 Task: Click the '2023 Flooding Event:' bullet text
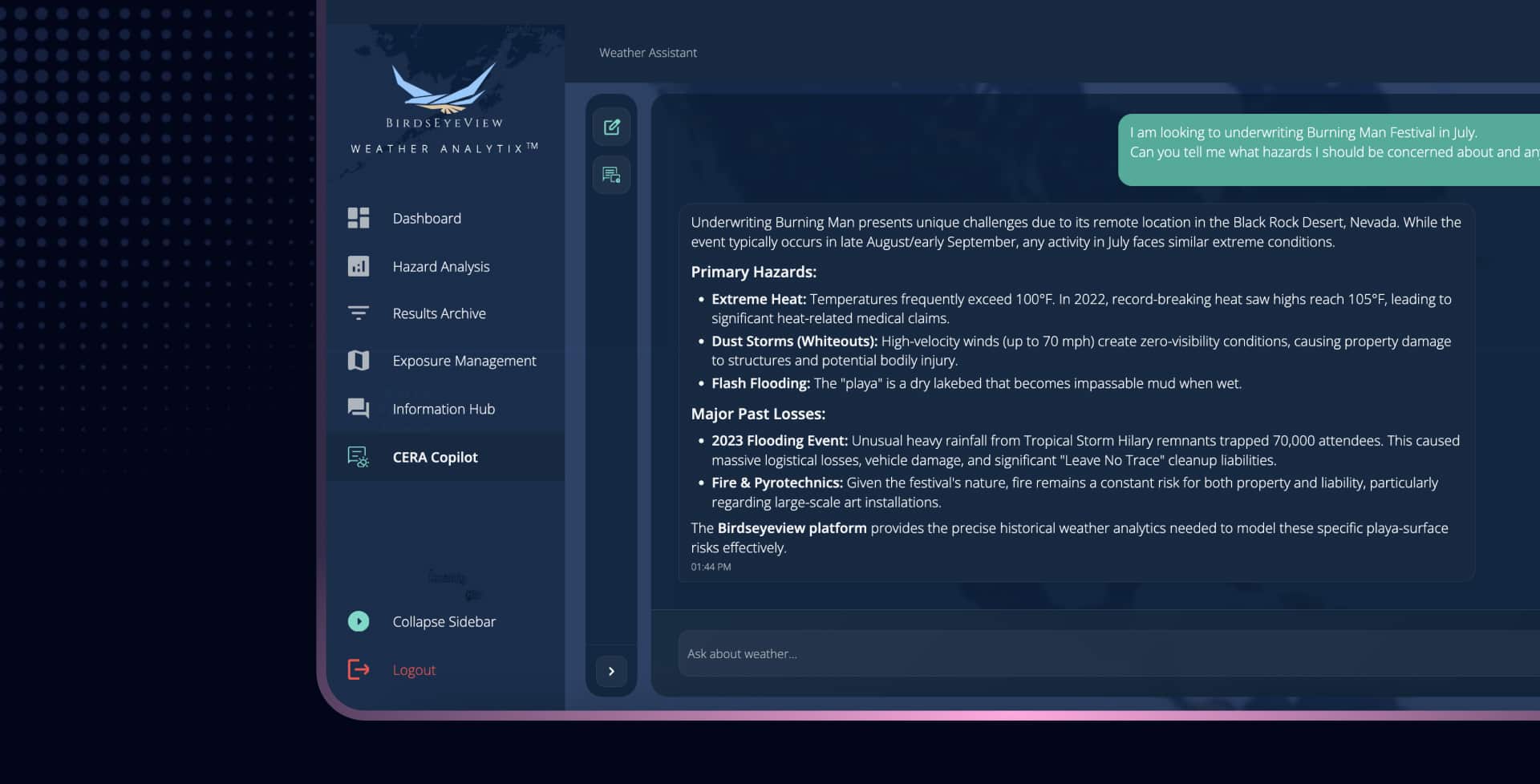780,441
